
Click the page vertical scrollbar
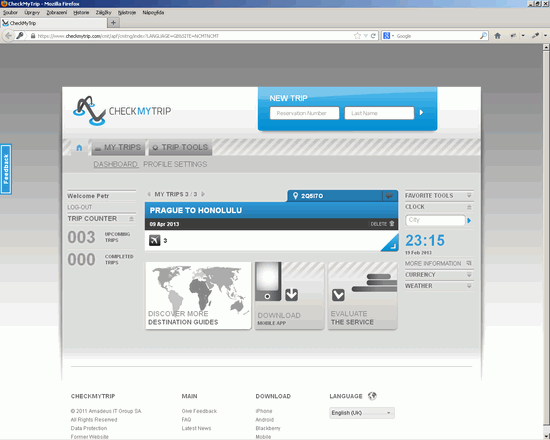[546, 239]
